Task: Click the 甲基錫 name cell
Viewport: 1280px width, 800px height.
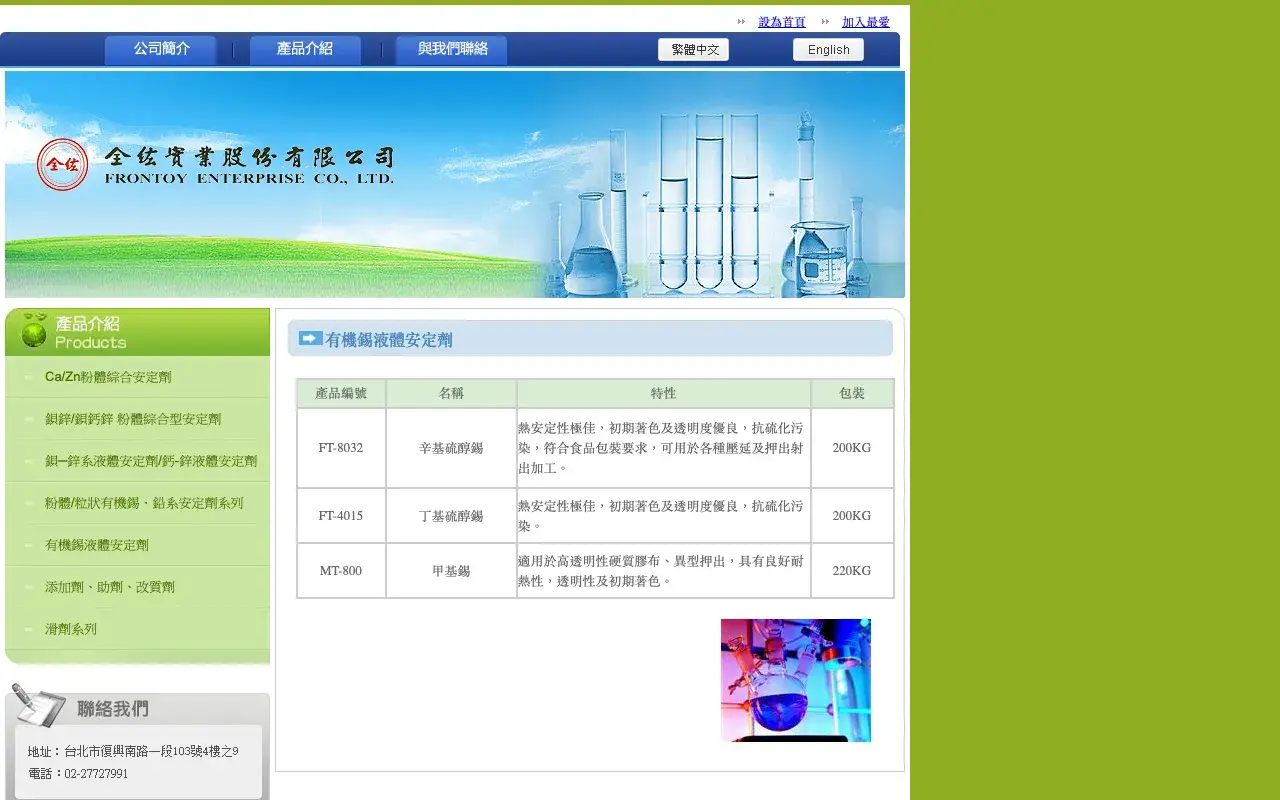Action: tap(451, 571)
